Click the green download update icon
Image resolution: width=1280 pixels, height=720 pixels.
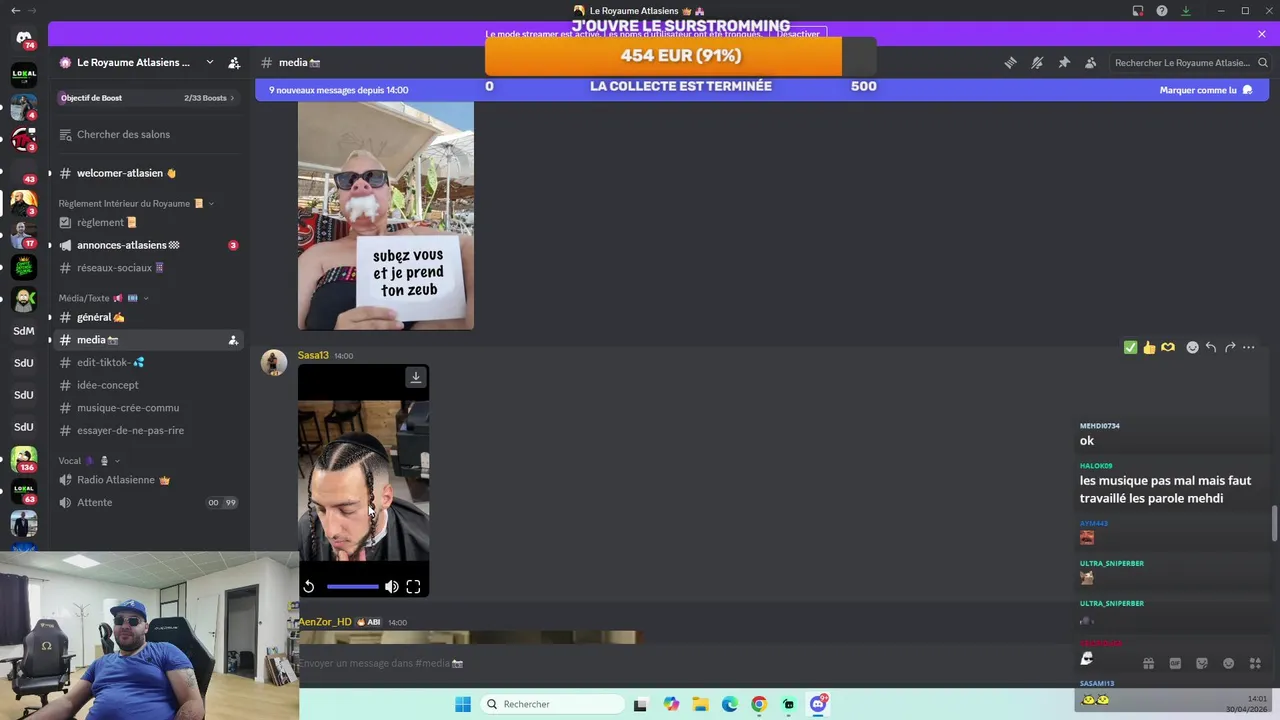point(1186,11)
